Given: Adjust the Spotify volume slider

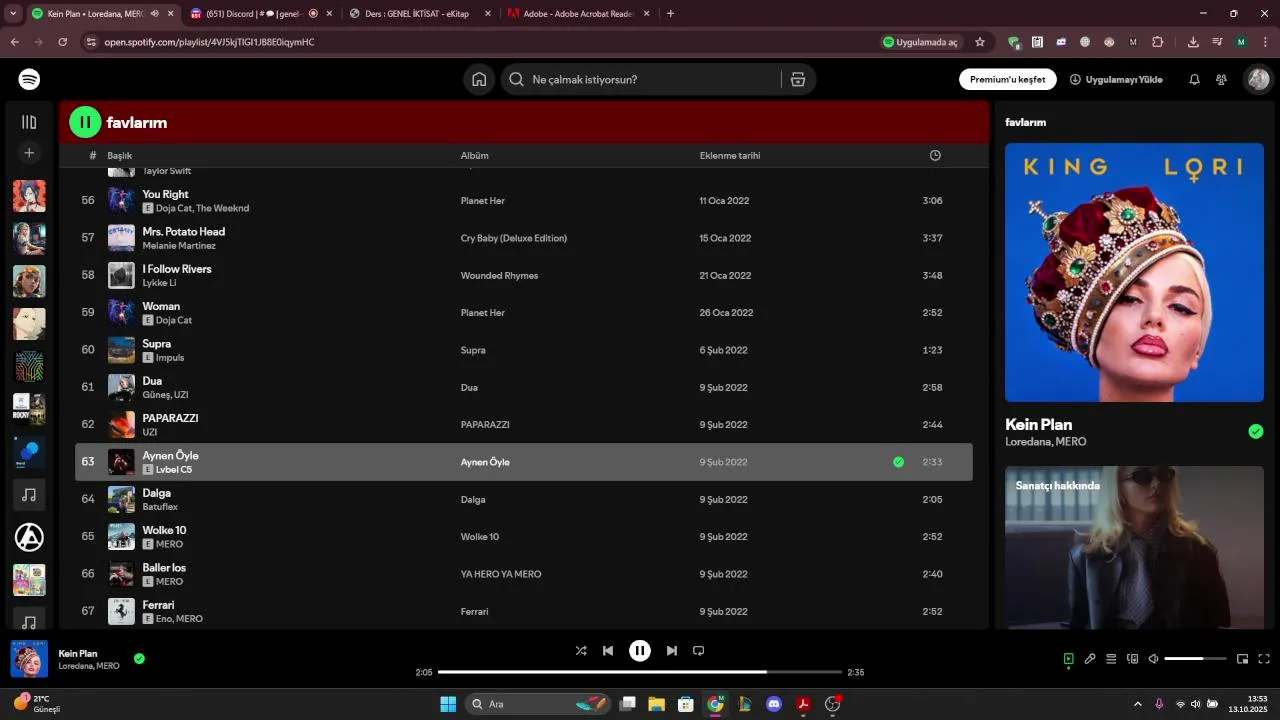Looking at the screenshot, I should [1195, 659].
